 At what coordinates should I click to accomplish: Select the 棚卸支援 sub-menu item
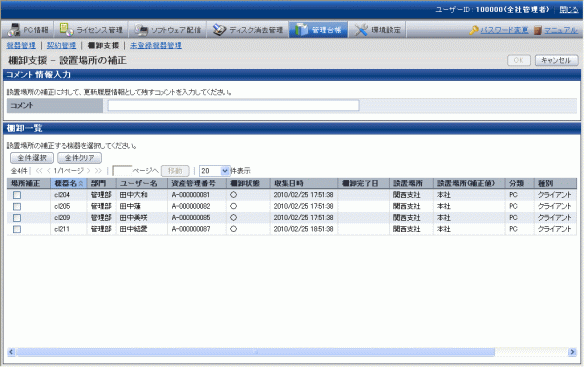(x=103, y=45)
